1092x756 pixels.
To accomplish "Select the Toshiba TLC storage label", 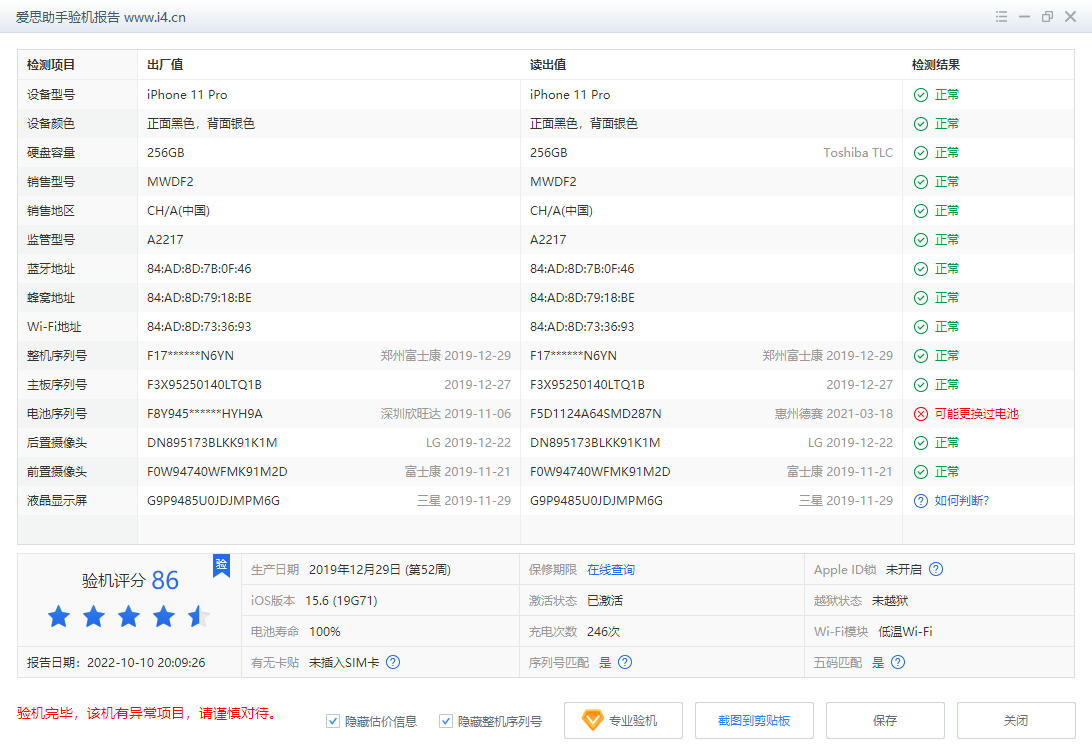I will 858,153.
